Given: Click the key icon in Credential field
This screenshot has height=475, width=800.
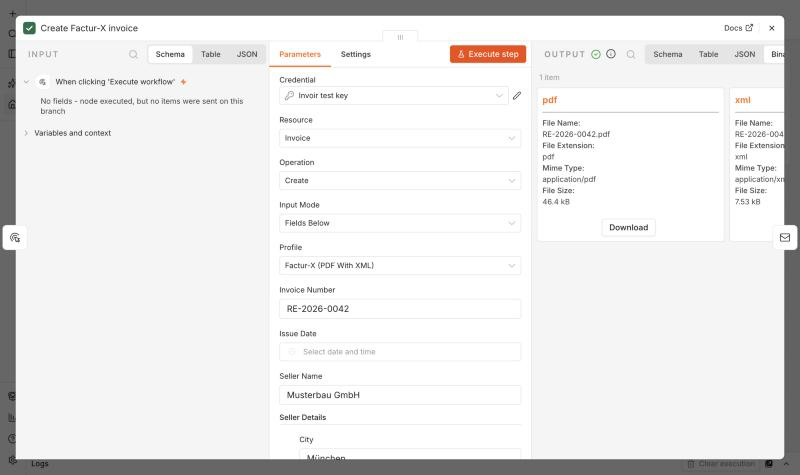Looking at the screenshot, I should pos(289,95).
